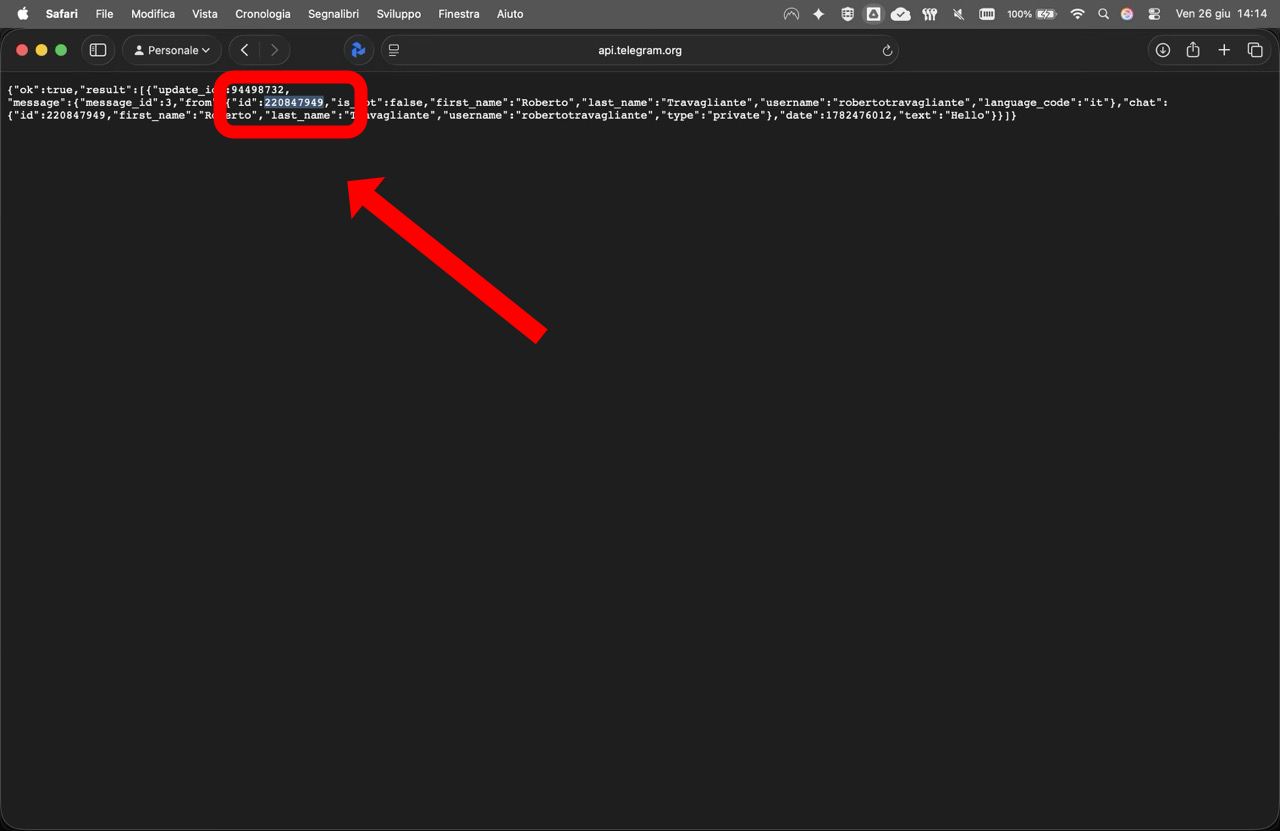Click the forks-shaped menu bar icon
This screenshot has height=831, width=1280.
pyautogui.click(x=930, y=14)
